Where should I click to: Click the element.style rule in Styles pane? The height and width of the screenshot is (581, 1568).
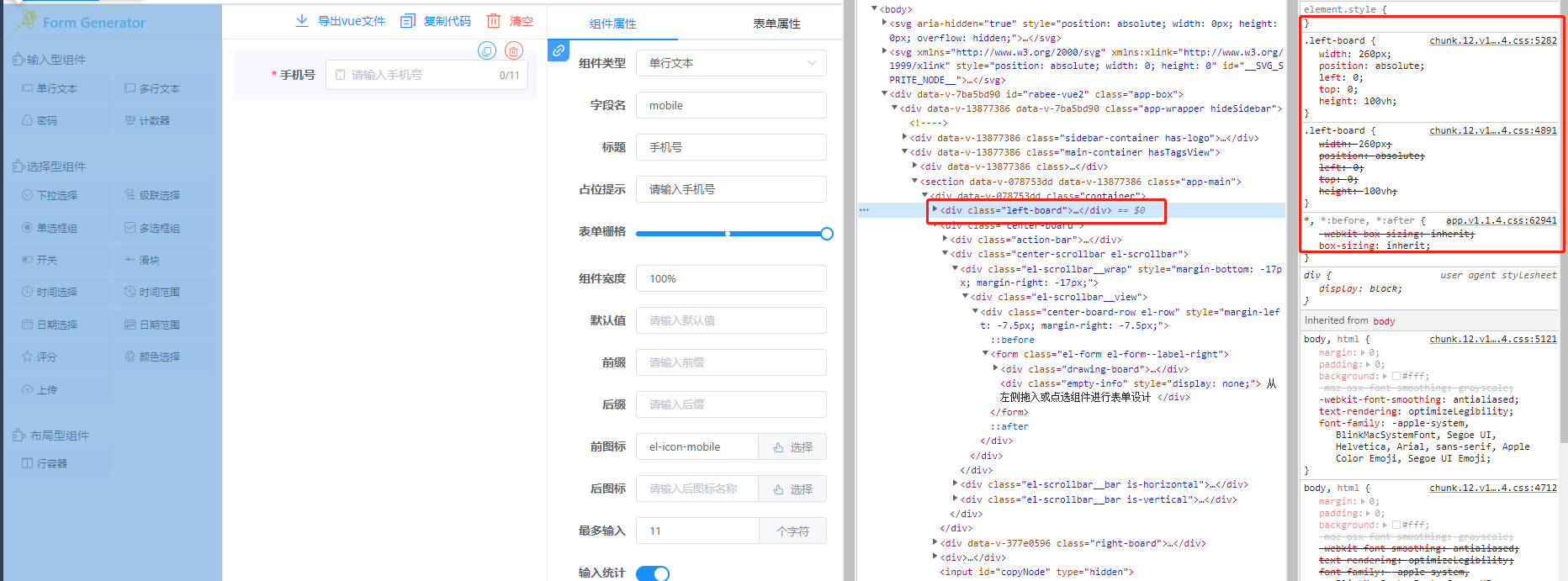(1344, 10)
